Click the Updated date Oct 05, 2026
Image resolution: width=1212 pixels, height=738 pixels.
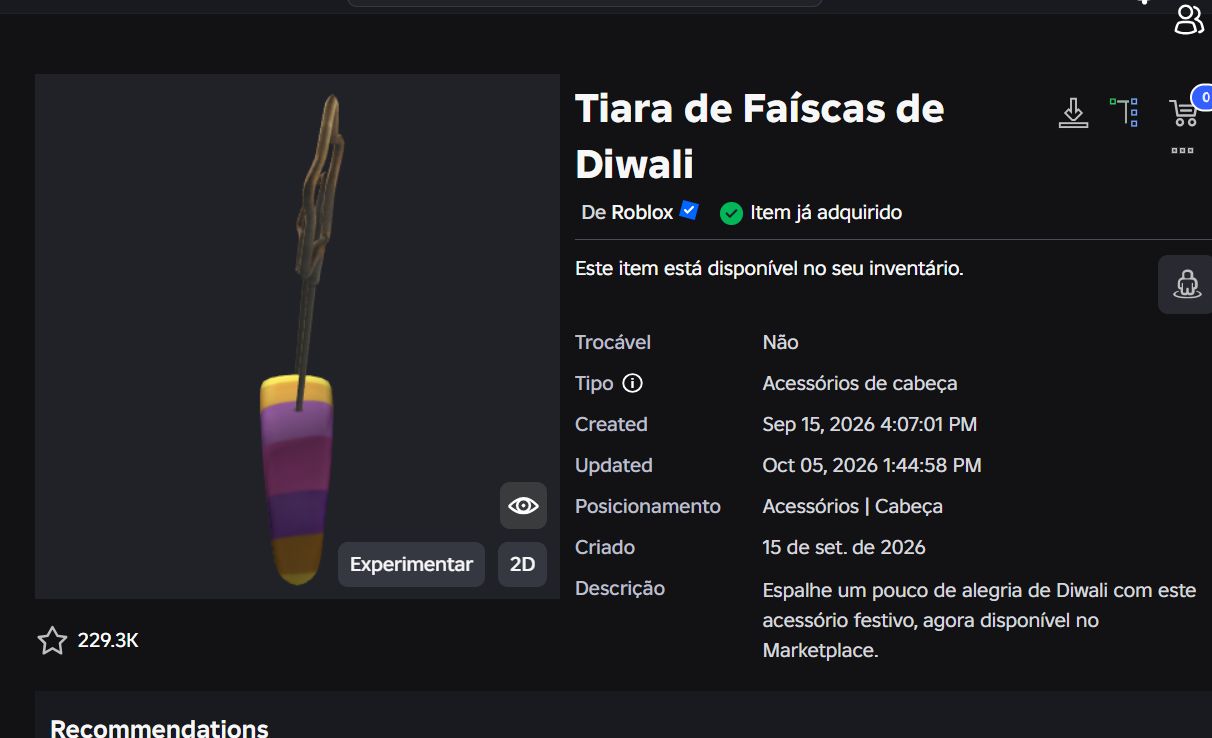pos(872,465)
